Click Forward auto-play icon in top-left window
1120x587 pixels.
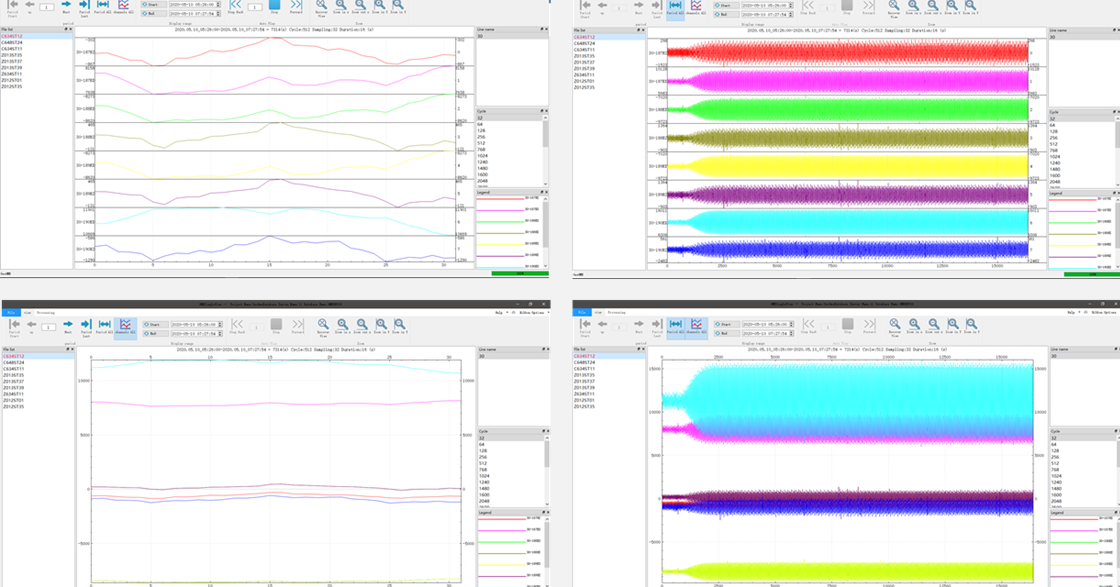[x=296, y=5]
